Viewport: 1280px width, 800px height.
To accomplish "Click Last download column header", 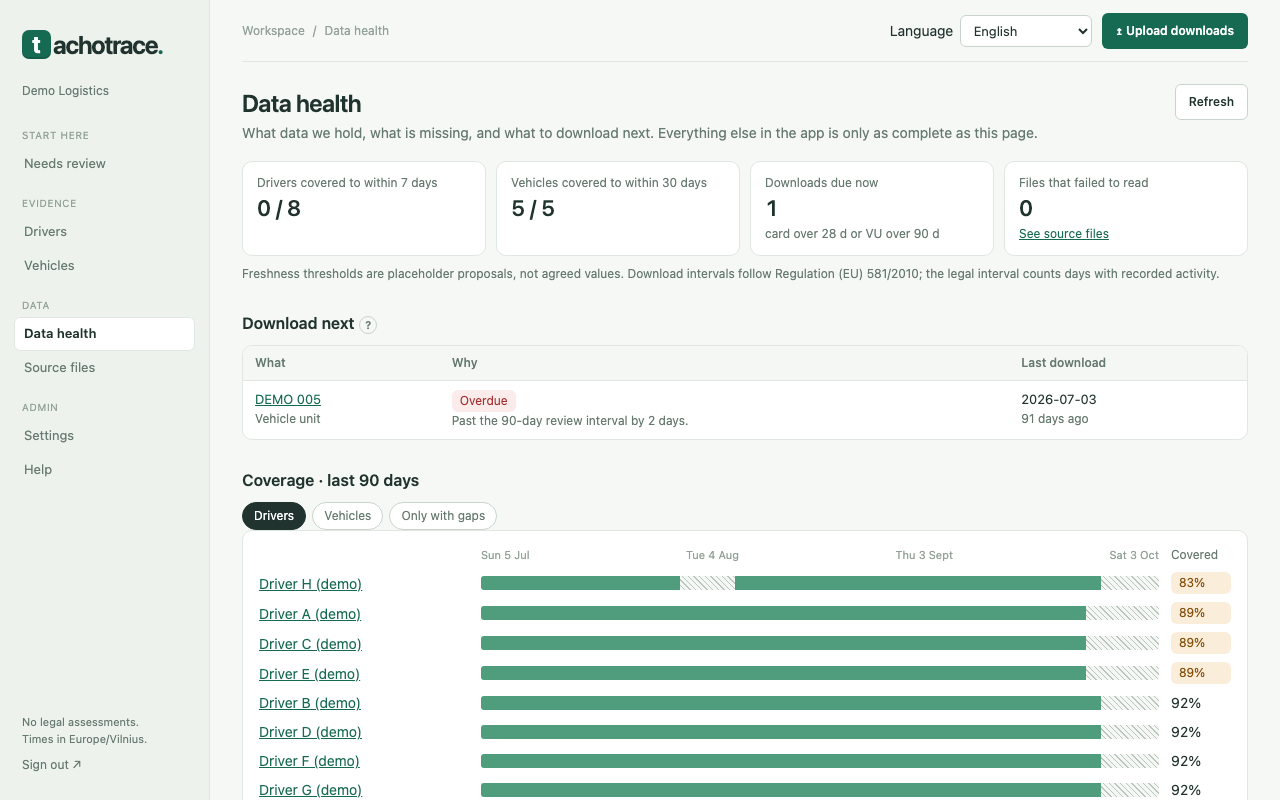I will (x=1063, y=363).
